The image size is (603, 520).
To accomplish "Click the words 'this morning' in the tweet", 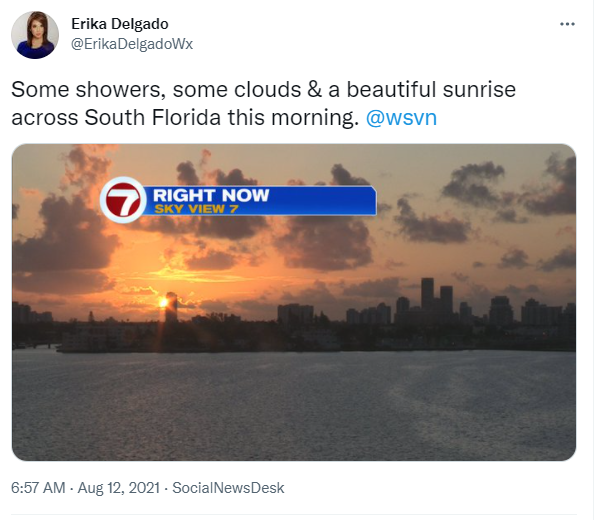I will point(293,118).
